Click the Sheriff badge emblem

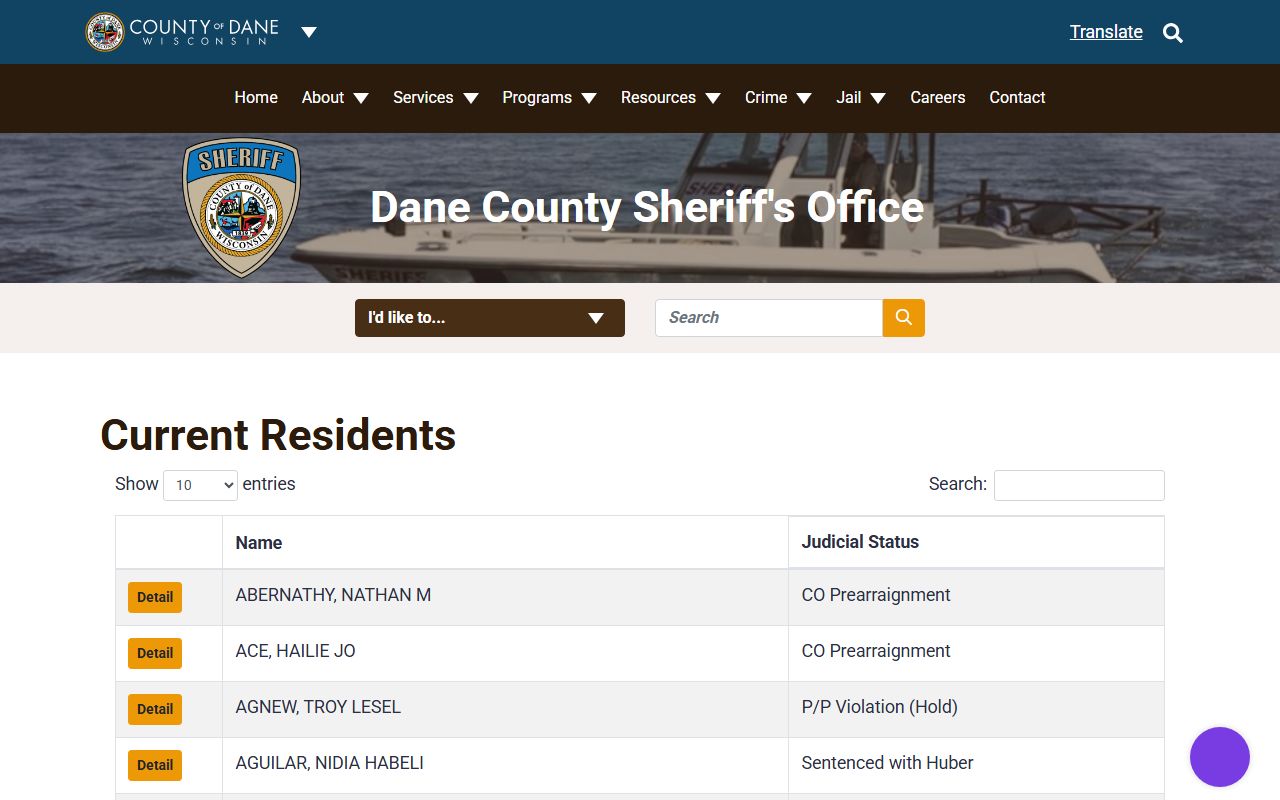[x=241, y=207]
